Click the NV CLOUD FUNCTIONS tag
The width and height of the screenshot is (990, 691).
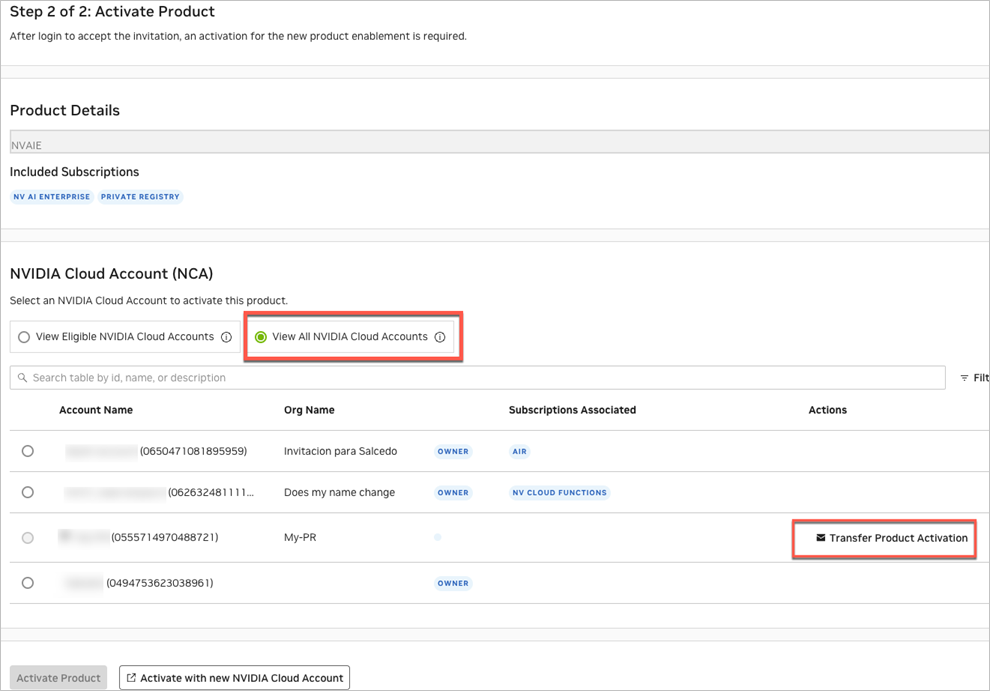click(559, 493)
